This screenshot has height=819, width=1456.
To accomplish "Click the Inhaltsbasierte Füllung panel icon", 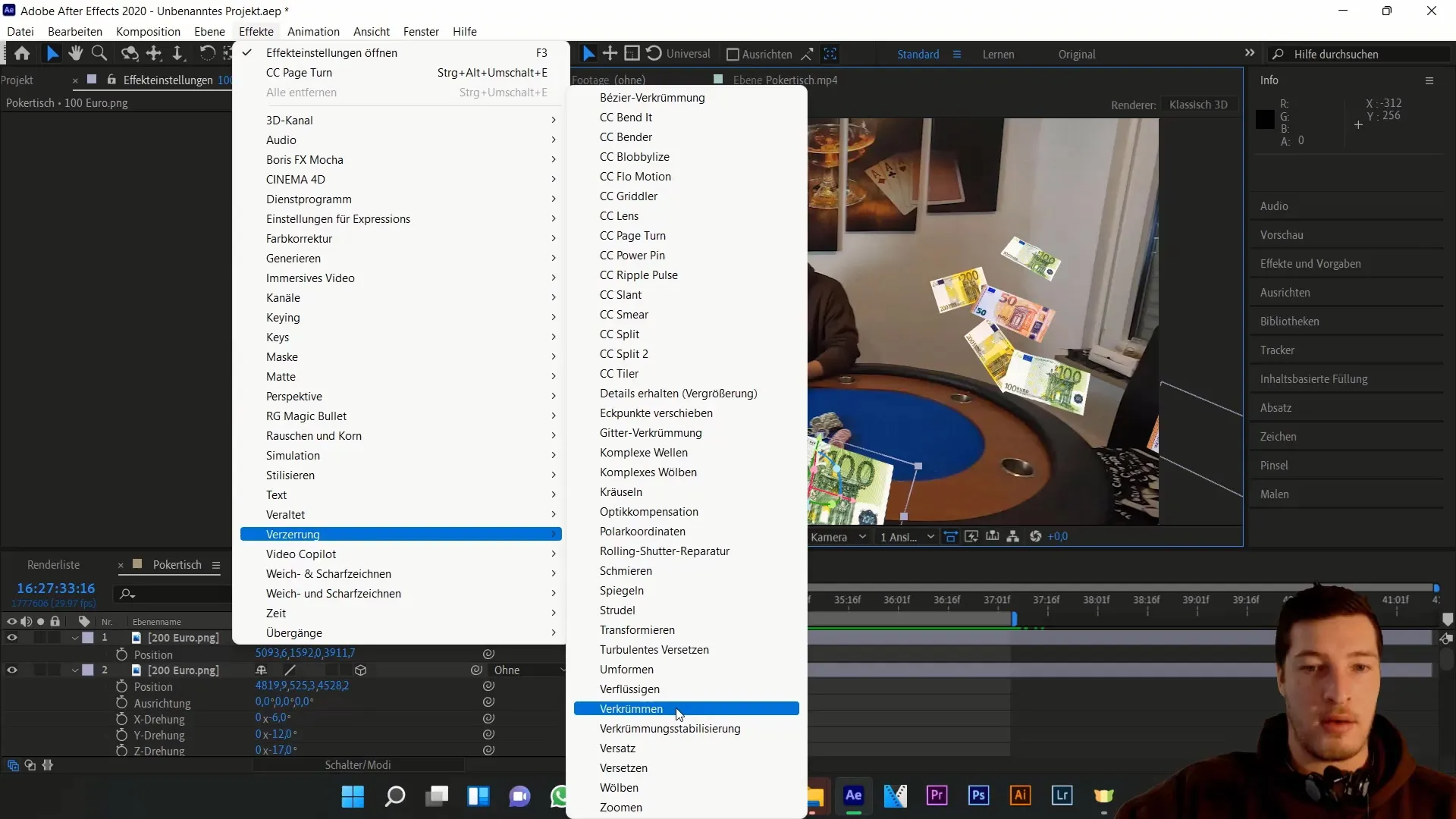I will pos(1314,378).
